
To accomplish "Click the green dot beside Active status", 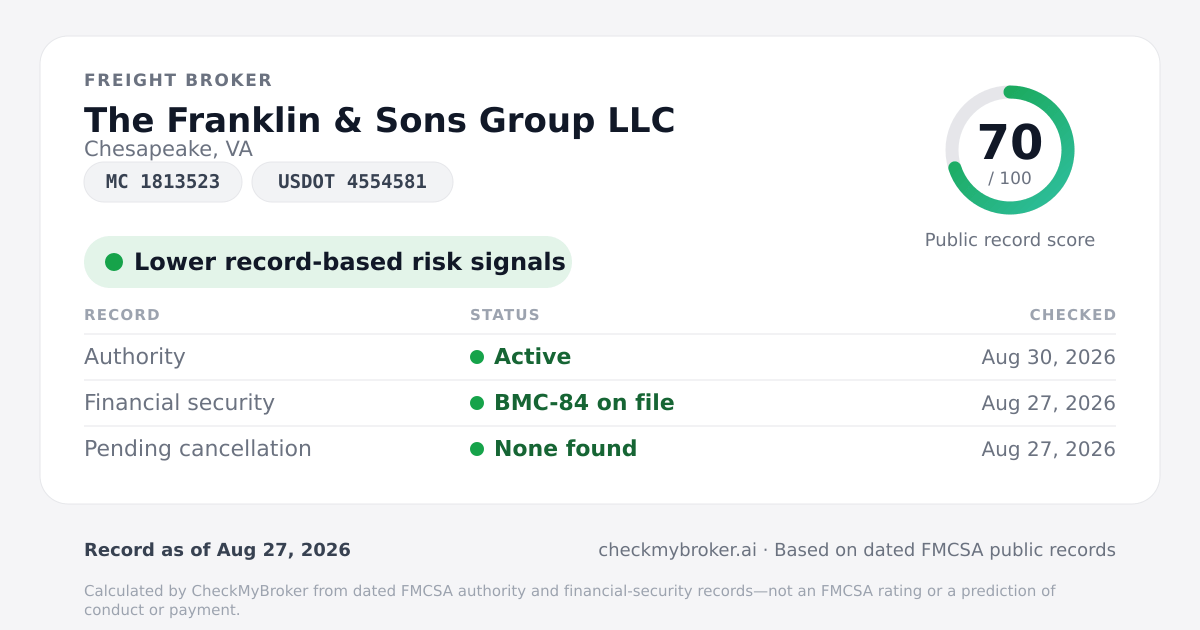I will coord(477,357).
